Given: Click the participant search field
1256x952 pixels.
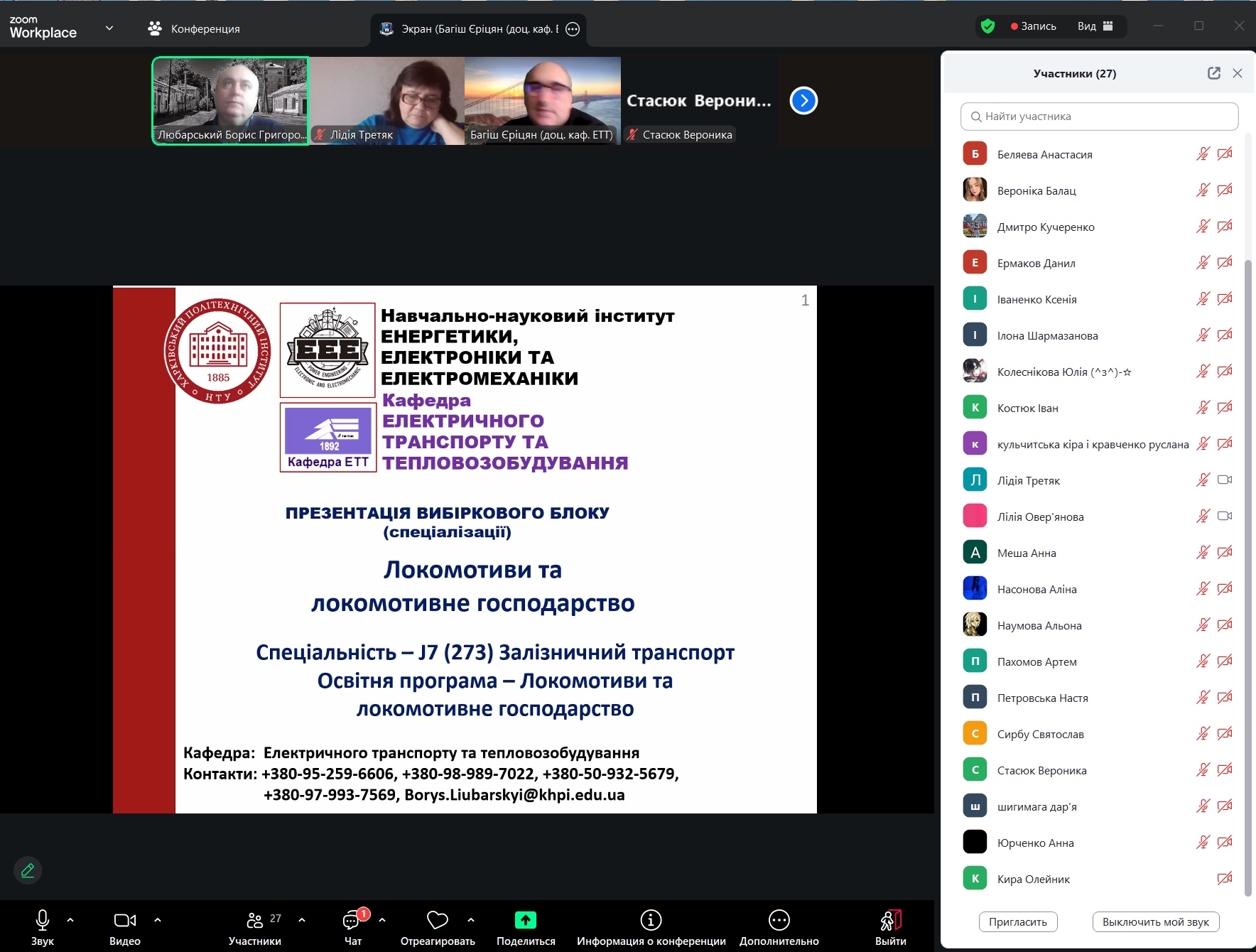Looking at the screenshot, I should tap(1099, 117).
